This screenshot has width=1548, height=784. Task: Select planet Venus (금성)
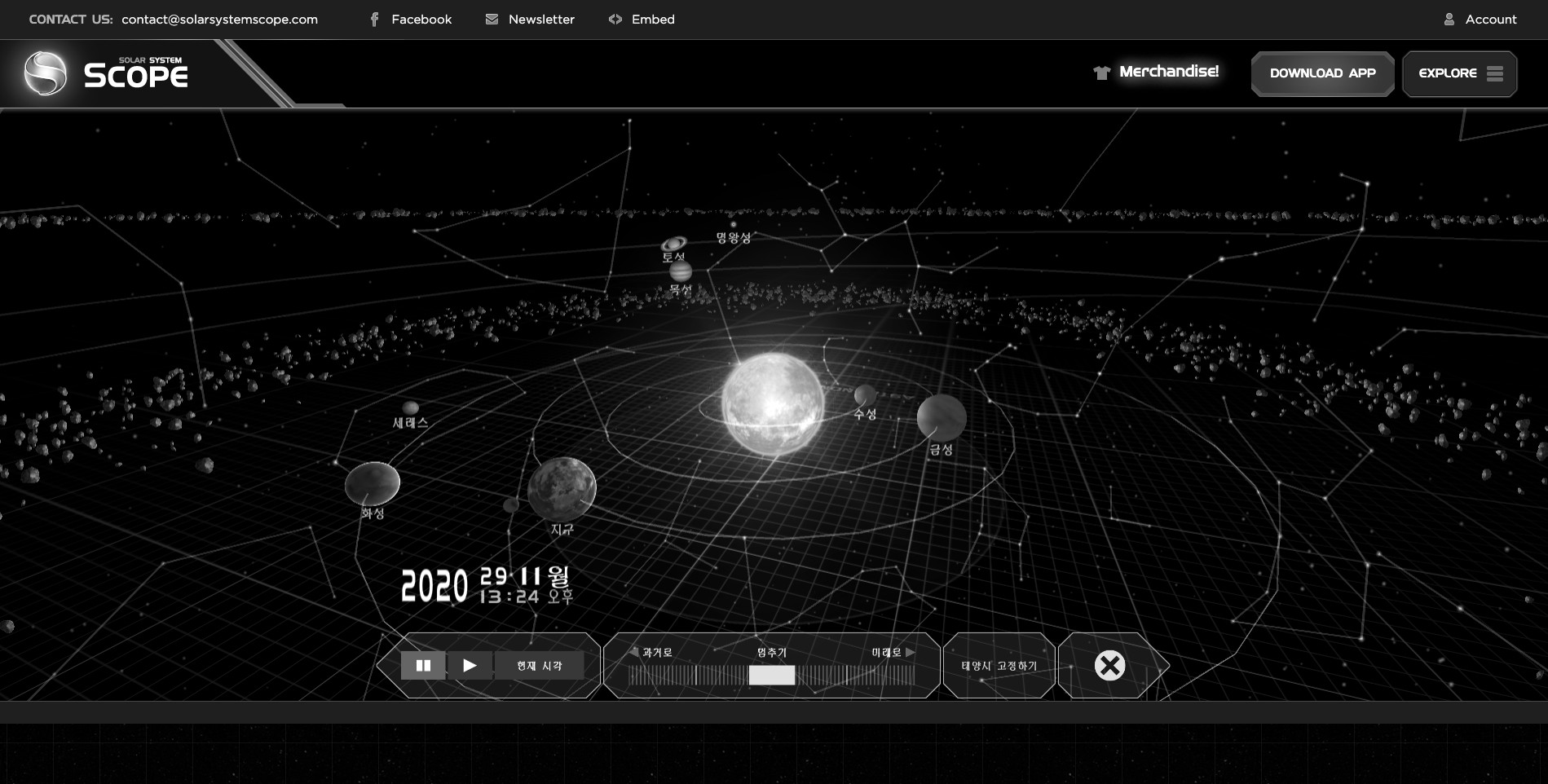942,417
